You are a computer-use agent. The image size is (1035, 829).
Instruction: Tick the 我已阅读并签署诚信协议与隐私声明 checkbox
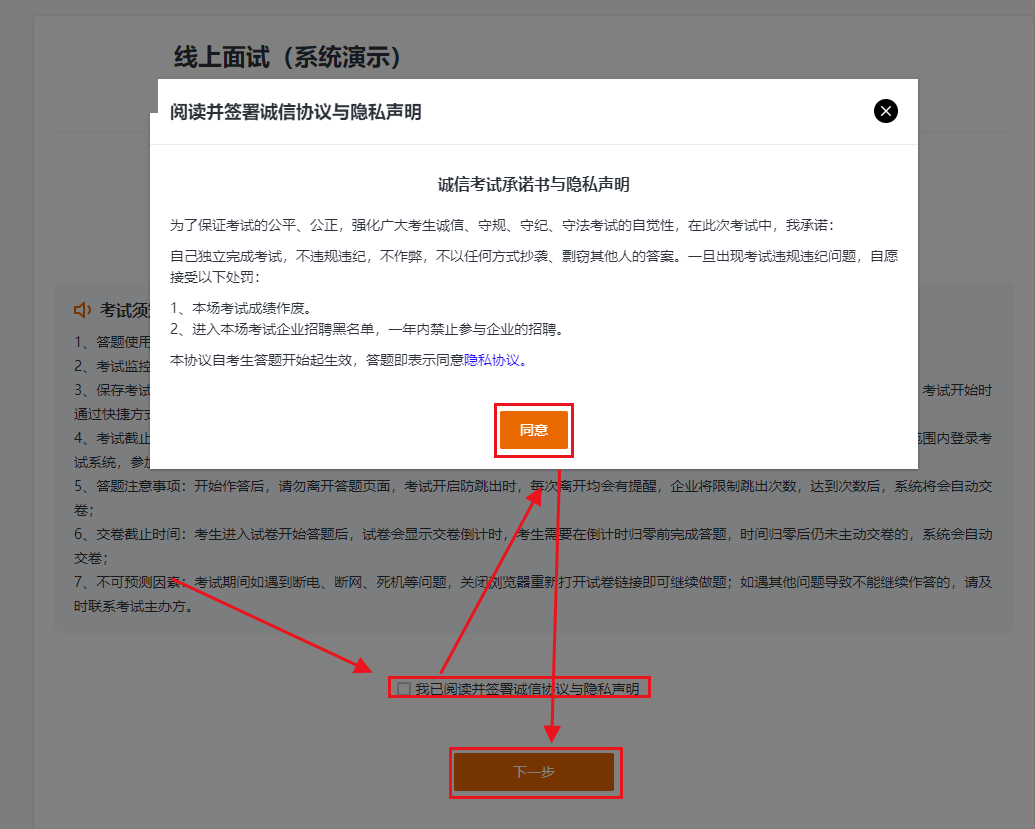point(404,689)
